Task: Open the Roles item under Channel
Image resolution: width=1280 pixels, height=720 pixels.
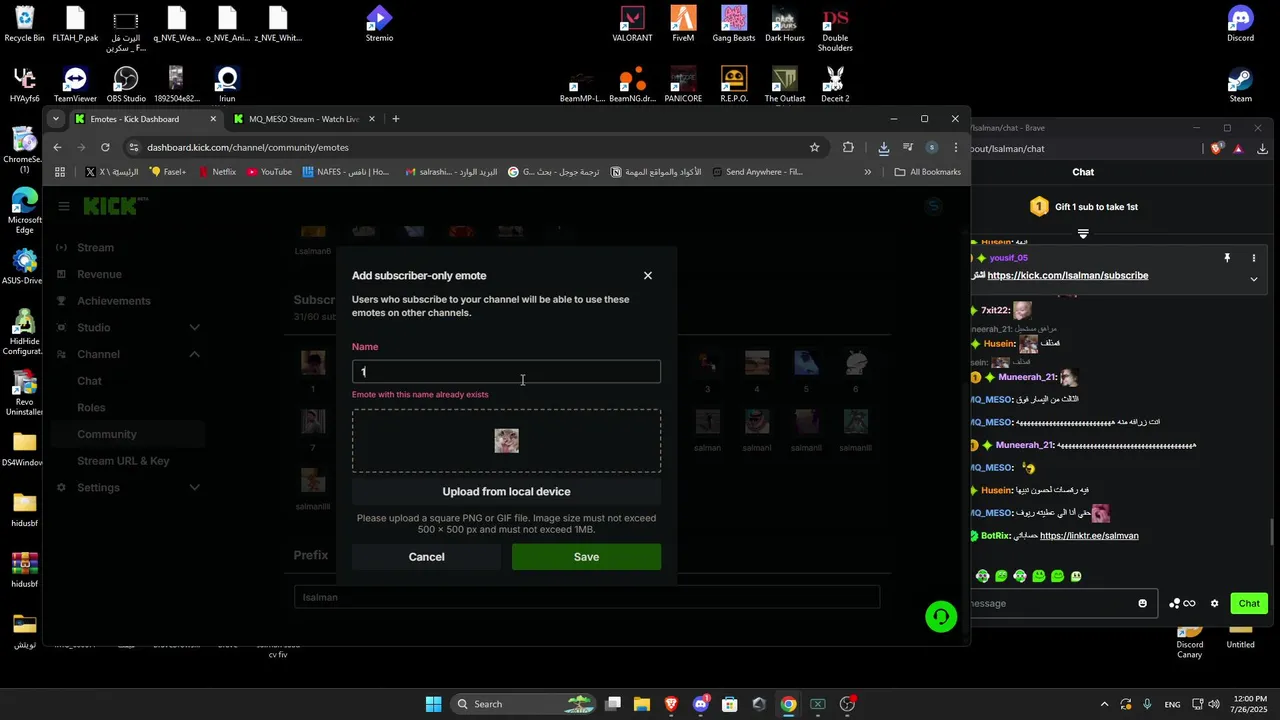Action: click(x=91, y=408)
